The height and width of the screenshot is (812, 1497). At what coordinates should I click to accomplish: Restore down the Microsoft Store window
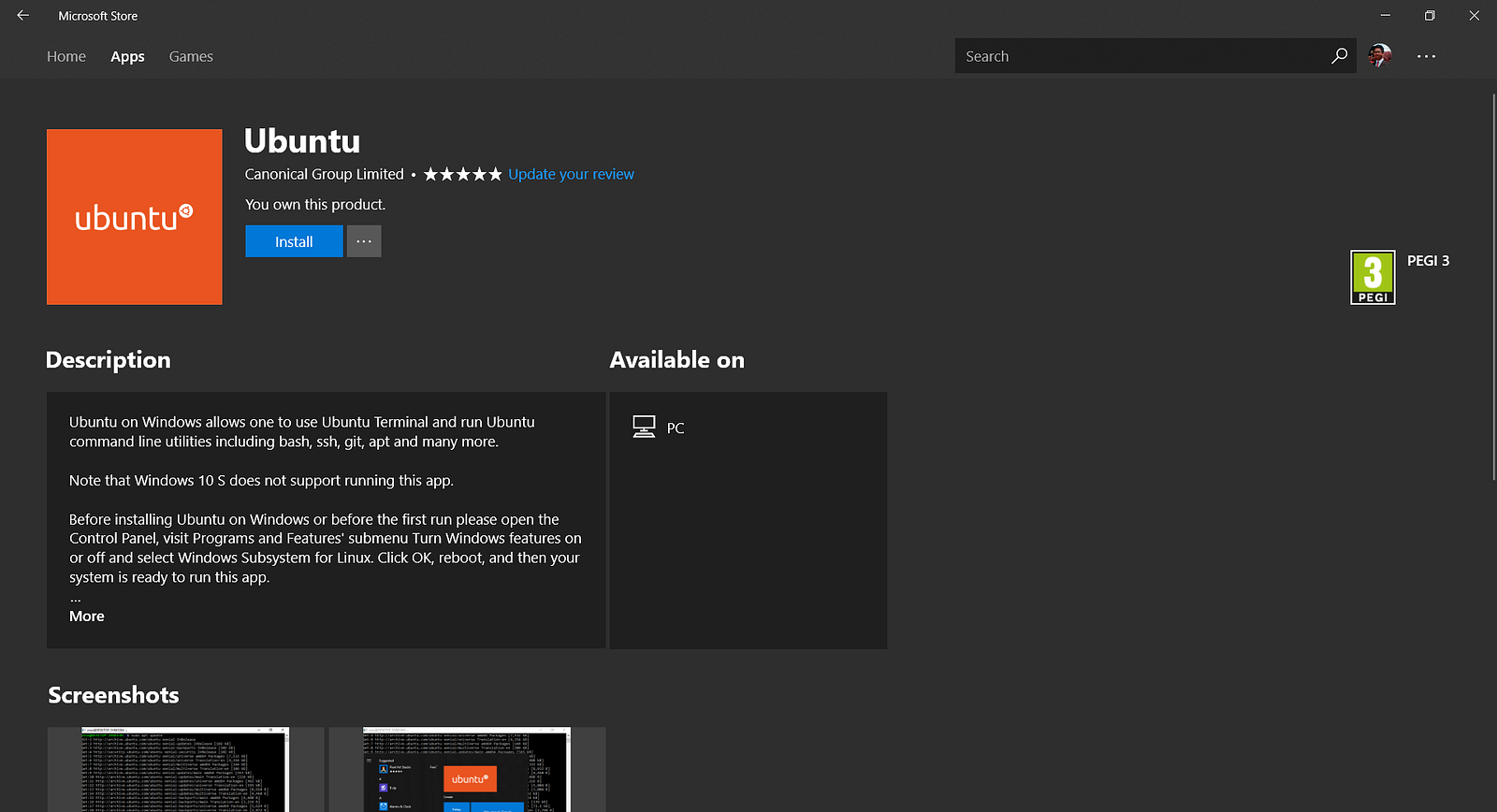tap(1430, 16)
